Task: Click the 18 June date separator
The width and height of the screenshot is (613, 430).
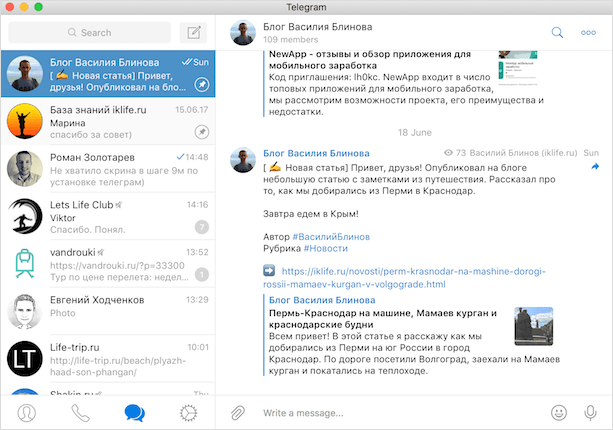Action: click(415, 133)
